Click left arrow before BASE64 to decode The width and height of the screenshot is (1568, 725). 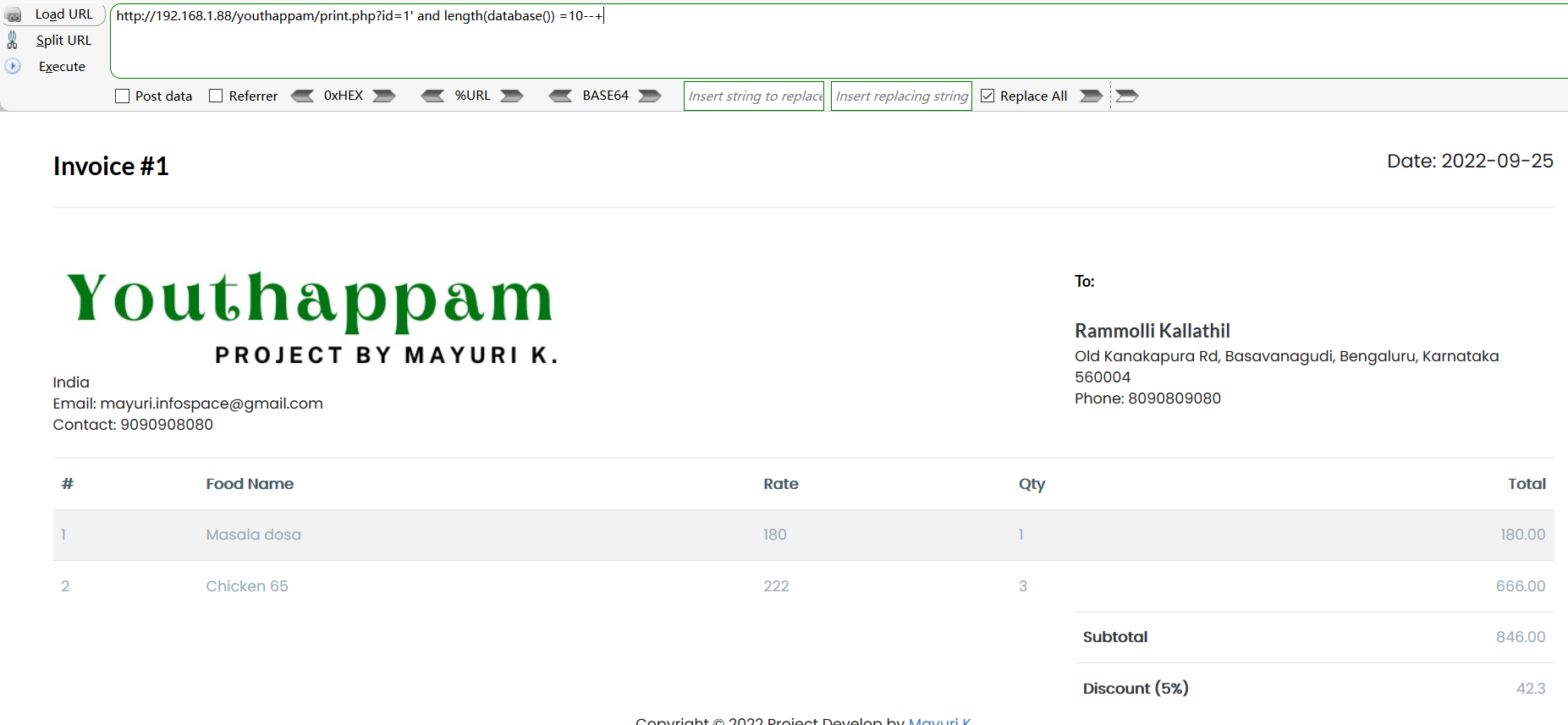561,96
